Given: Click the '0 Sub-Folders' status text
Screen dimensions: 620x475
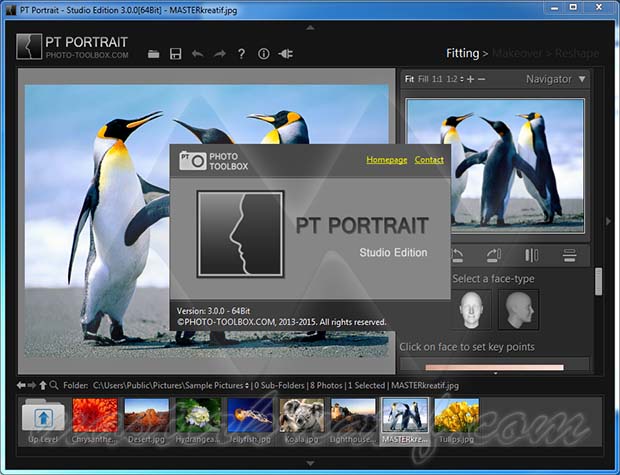Looking at the screenshot, I should pos(280,385).
